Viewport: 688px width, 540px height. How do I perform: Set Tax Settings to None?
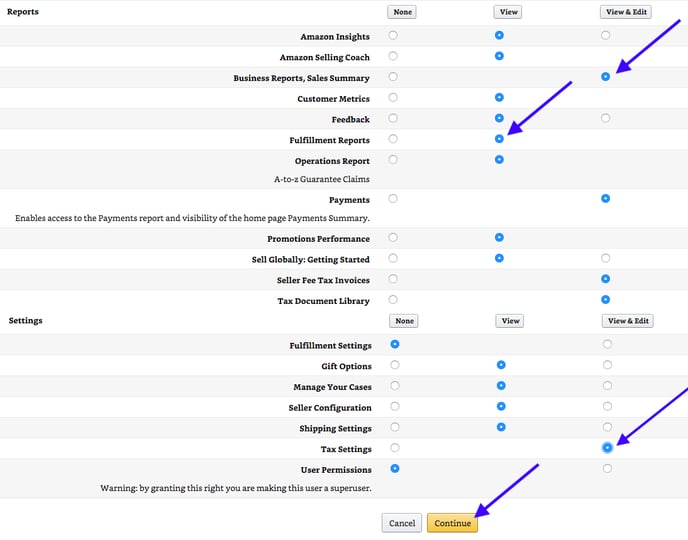[x=395, y=448]
